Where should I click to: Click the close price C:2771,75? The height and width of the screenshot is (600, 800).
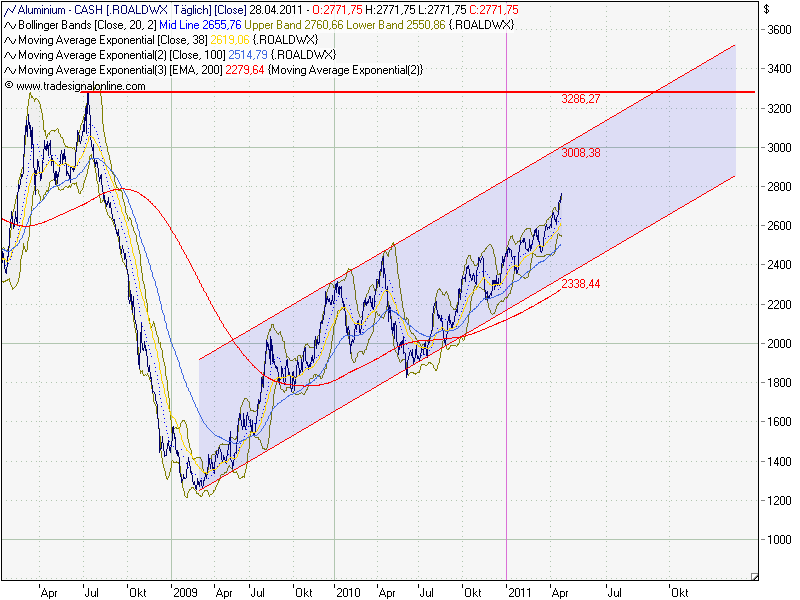point(494,10)
